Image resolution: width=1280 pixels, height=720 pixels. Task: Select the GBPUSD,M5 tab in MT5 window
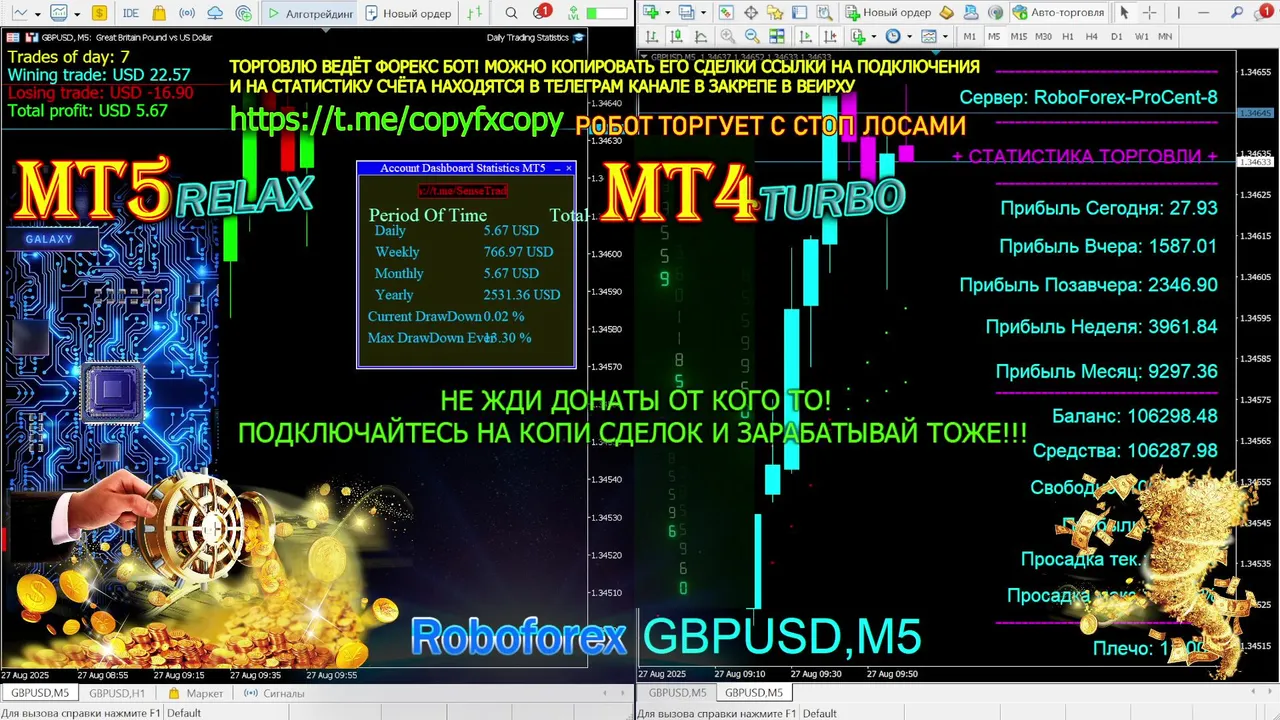tap(40, 693)
